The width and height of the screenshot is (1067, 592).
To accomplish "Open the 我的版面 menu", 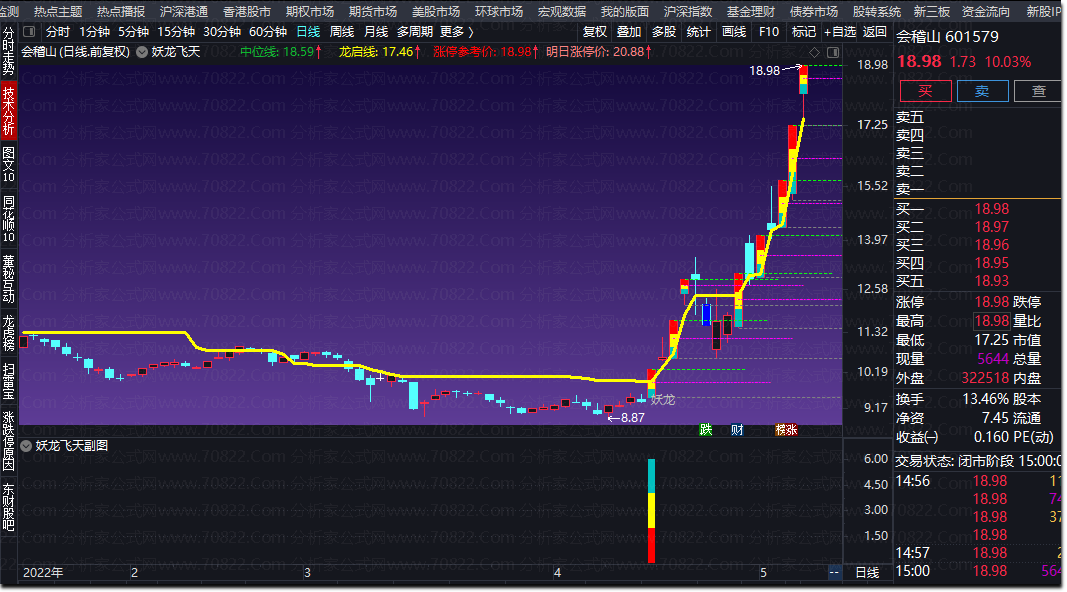I will pos(625,12).
